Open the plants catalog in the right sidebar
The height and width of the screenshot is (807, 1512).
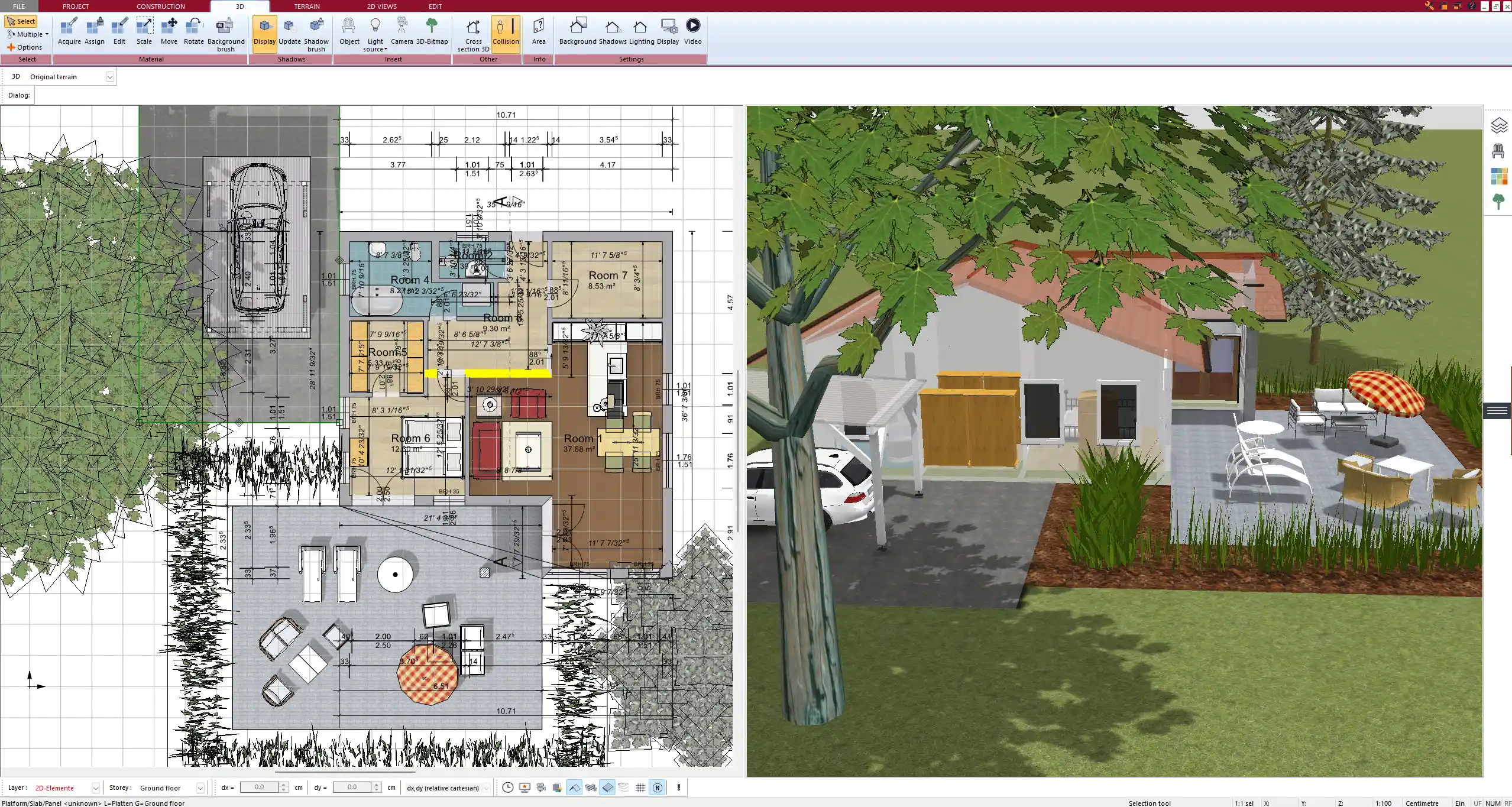tap(1500, 200)
